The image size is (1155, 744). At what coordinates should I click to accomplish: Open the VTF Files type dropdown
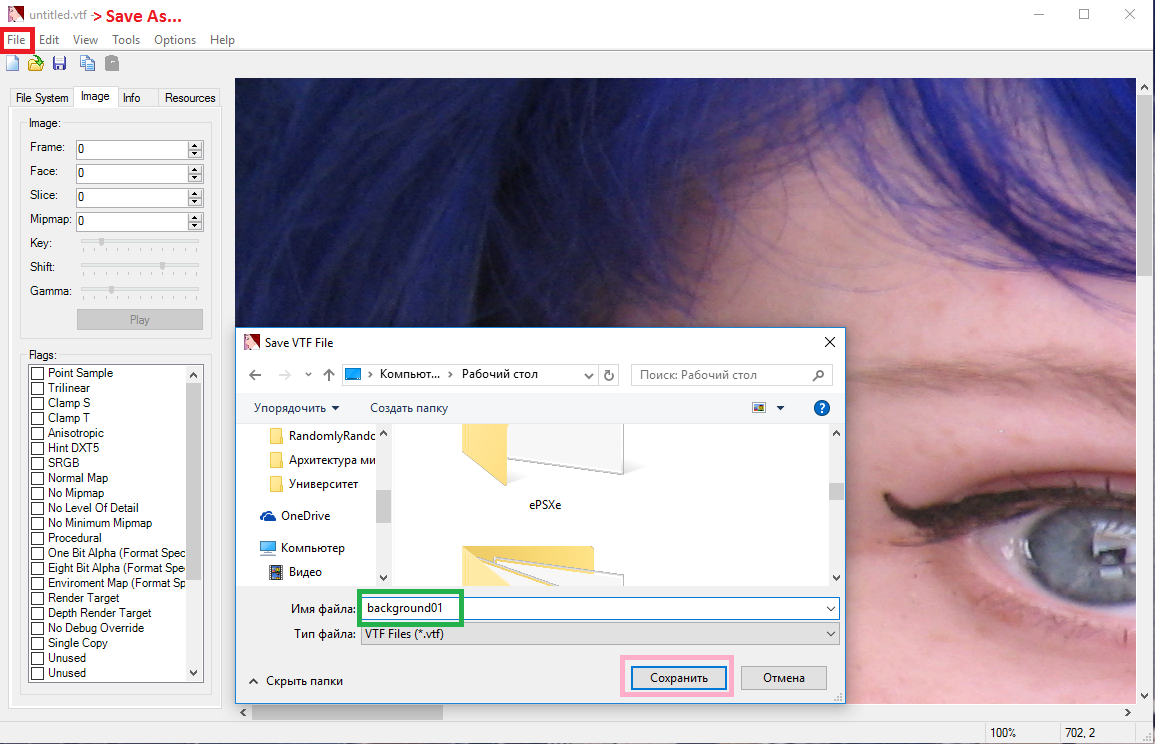600,634
